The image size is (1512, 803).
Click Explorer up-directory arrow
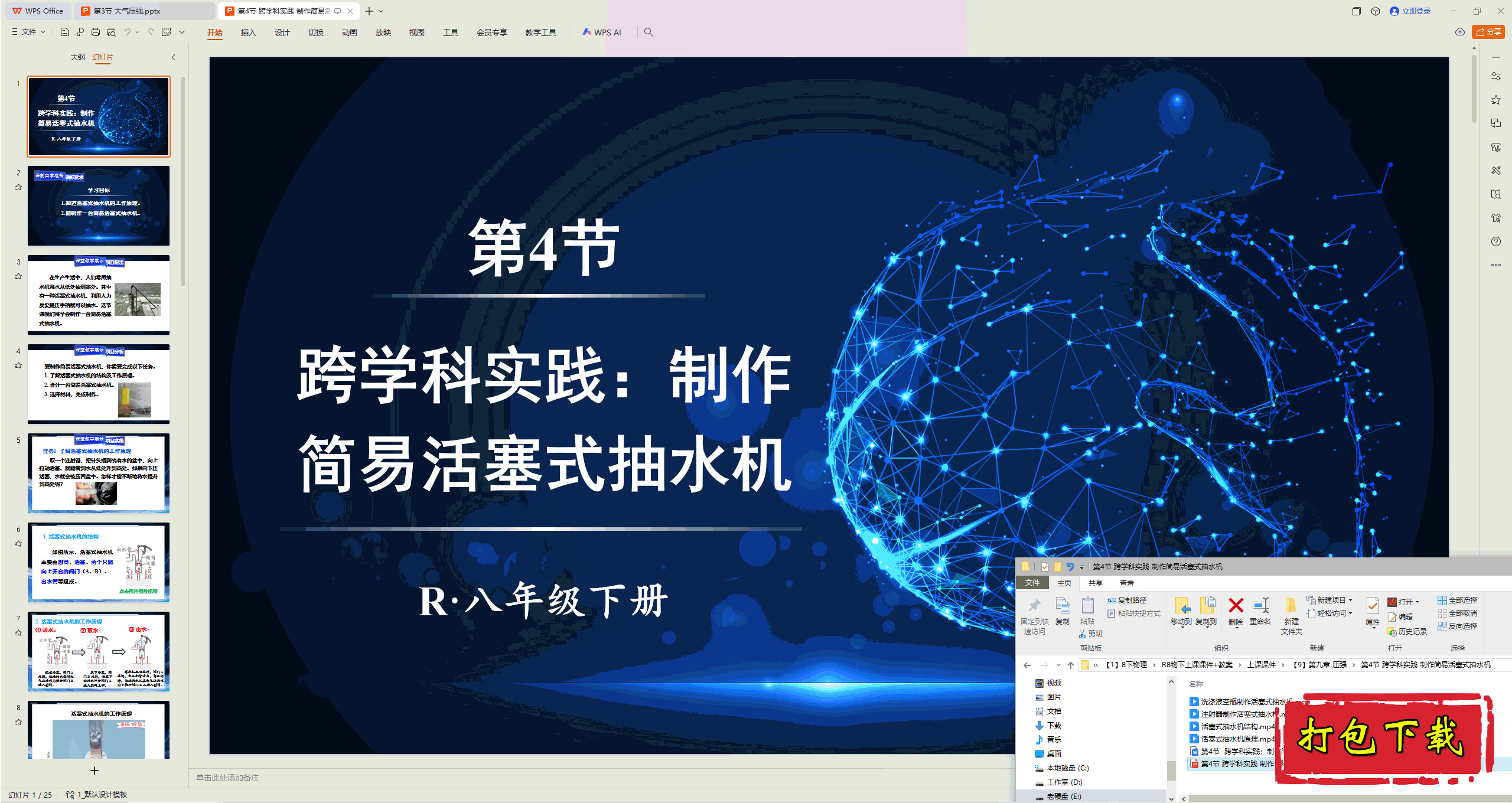pos(1071,665)
